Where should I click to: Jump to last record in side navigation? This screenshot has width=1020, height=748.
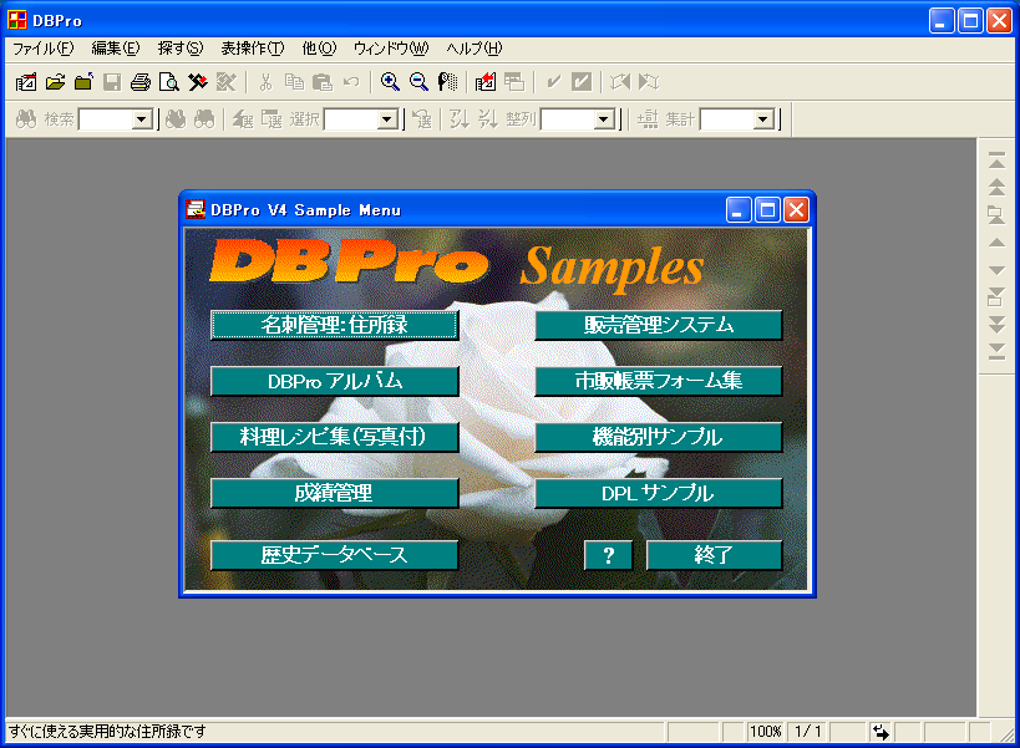(997, 352)
